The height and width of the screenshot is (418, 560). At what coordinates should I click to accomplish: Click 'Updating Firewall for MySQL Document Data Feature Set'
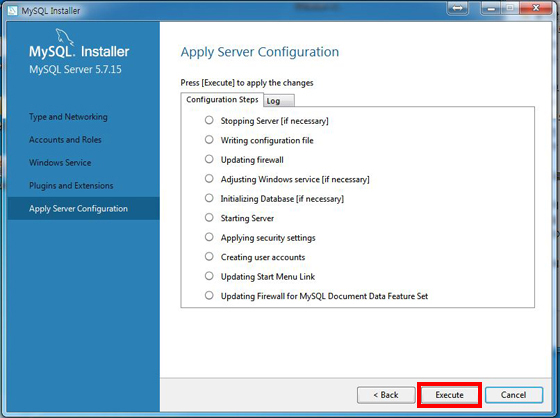[324, 296]
